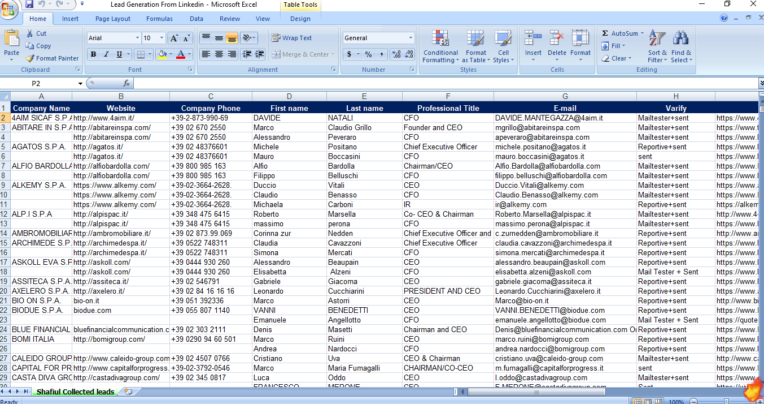Open the font color dropdown arrow
Image resolution: width=764 pixels, height=404 pixels.
(x=189, y=55)
